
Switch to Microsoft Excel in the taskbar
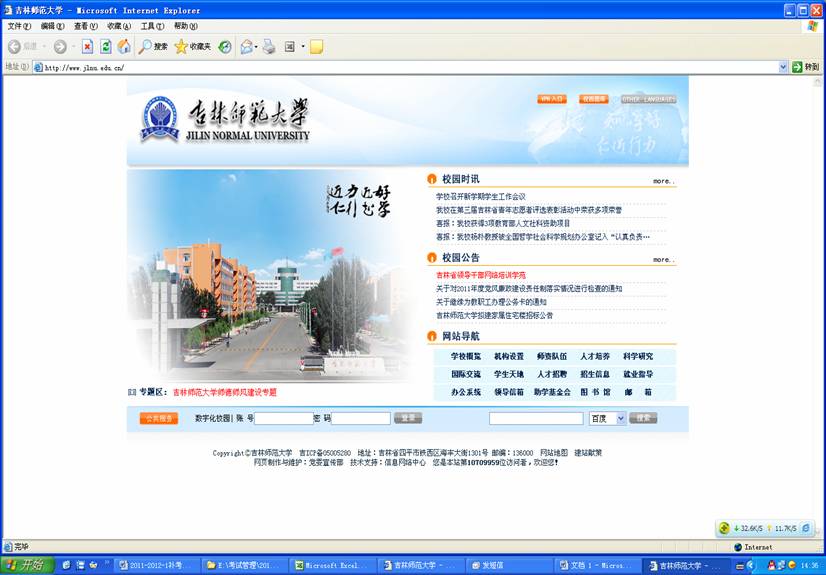pyautogui.click(x=333, y=565)
